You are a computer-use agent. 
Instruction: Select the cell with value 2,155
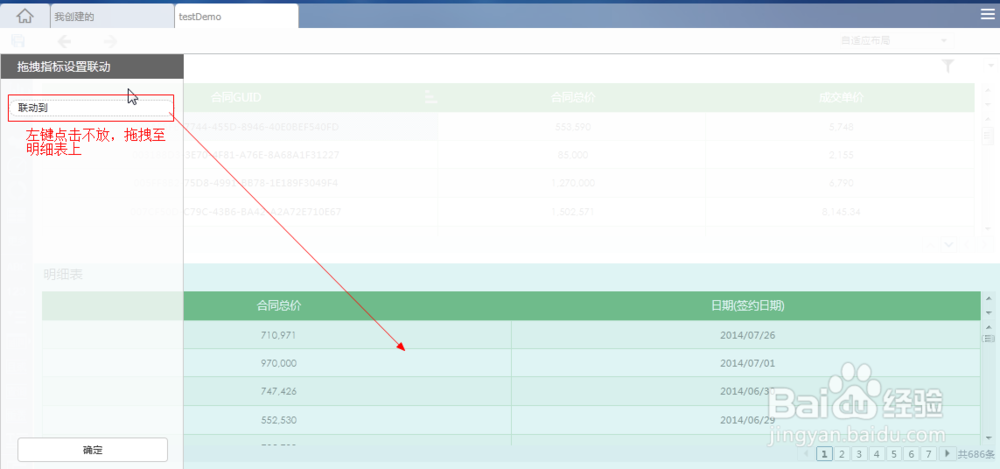click(x=841, y=154)
